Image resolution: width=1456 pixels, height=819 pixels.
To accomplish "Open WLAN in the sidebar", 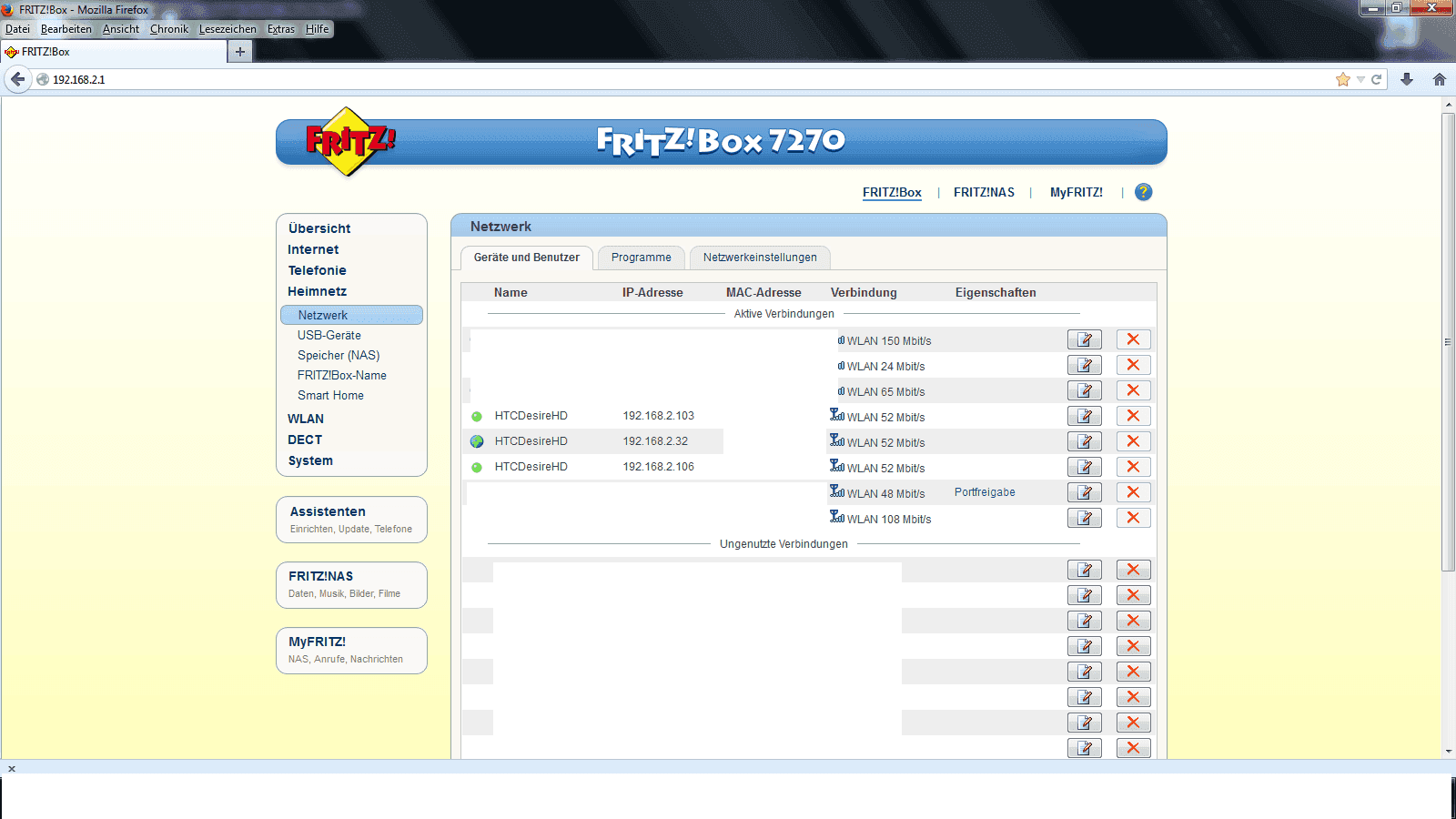I will point(306,419).
